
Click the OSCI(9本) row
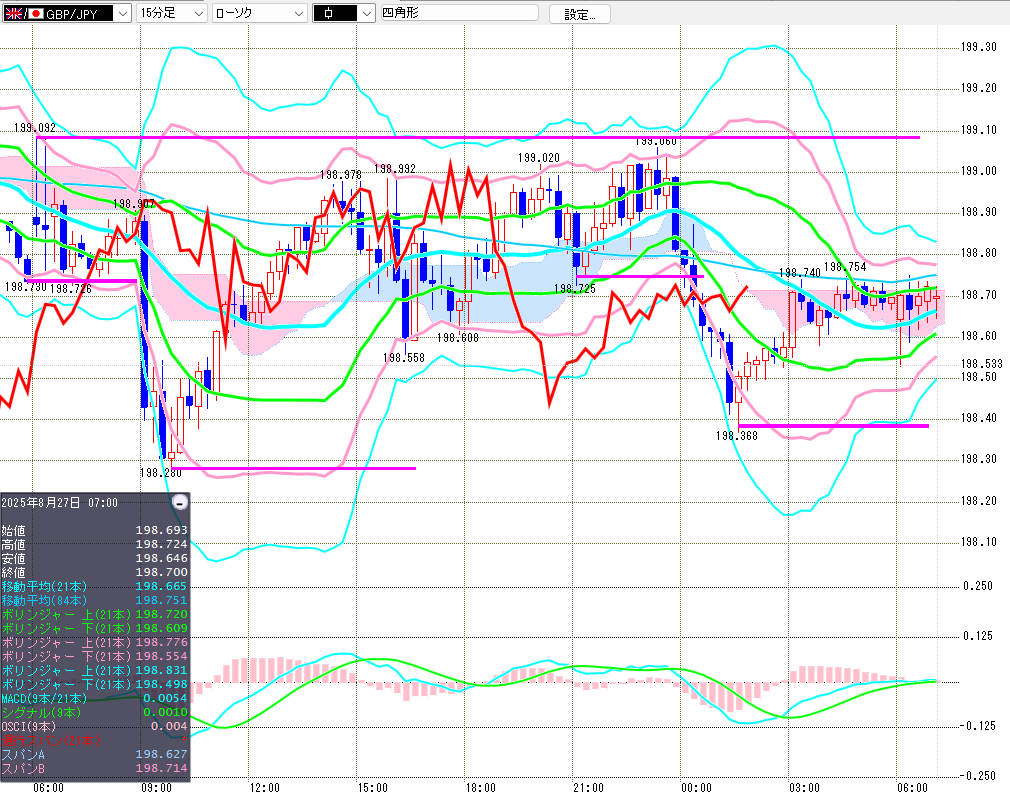(x=95, y=726)
